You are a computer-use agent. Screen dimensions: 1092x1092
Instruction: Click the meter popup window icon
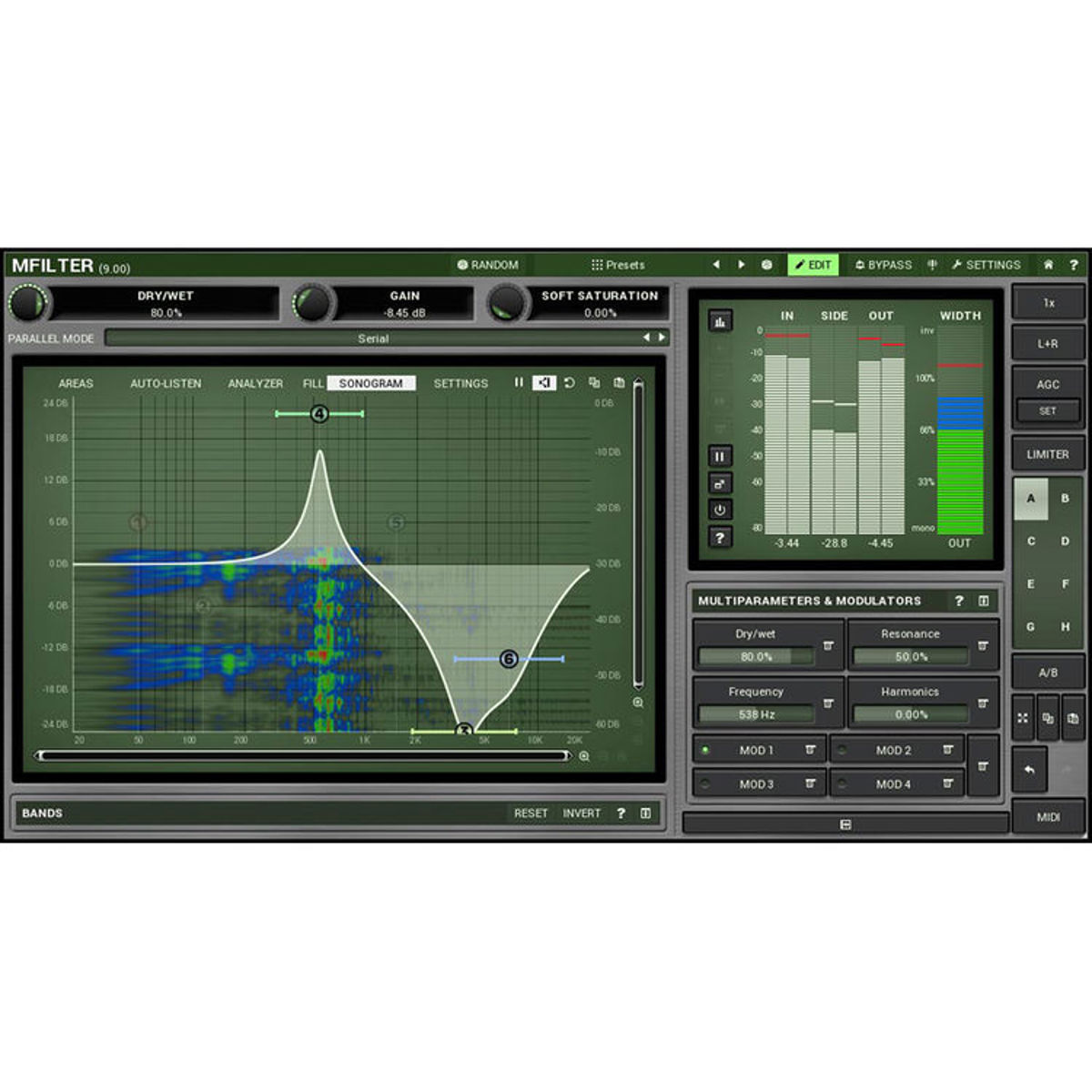pyautogui.click(x=720, y=483)
